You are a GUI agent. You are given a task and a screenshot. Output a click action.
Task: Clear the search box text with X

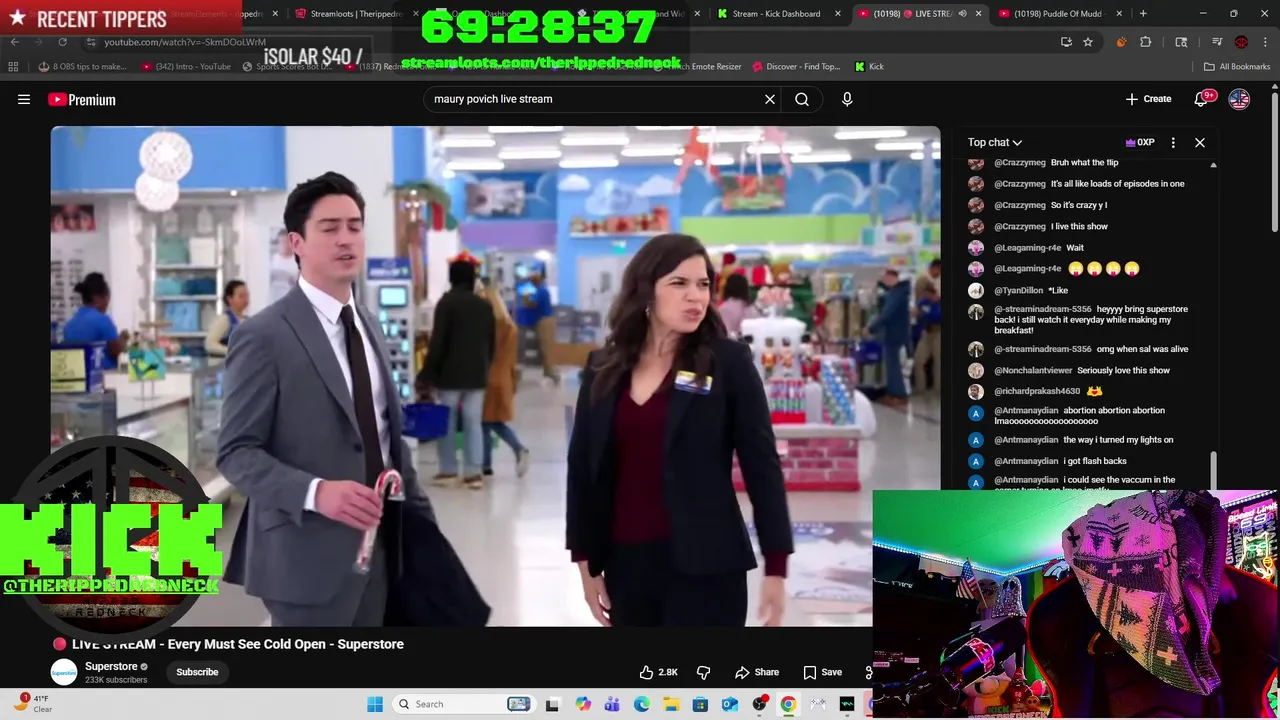click(770, 99)
